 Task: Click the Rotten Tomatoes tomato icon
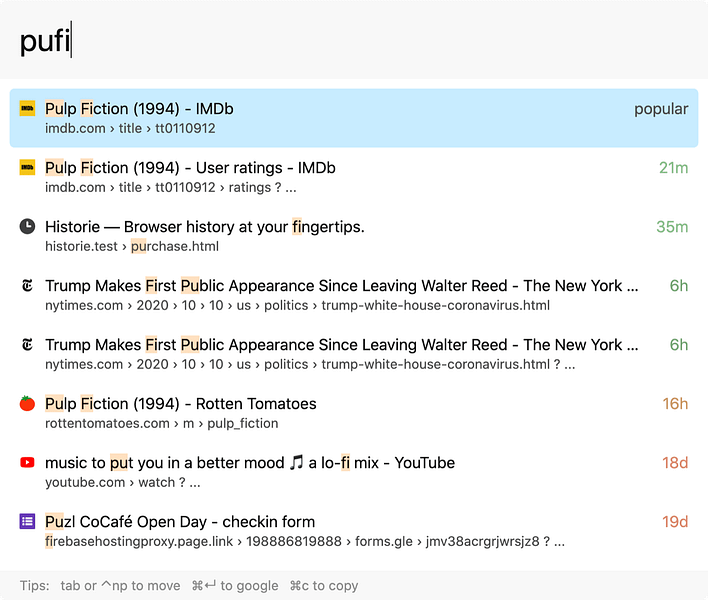pyautogui.click(x=27, y=404)
